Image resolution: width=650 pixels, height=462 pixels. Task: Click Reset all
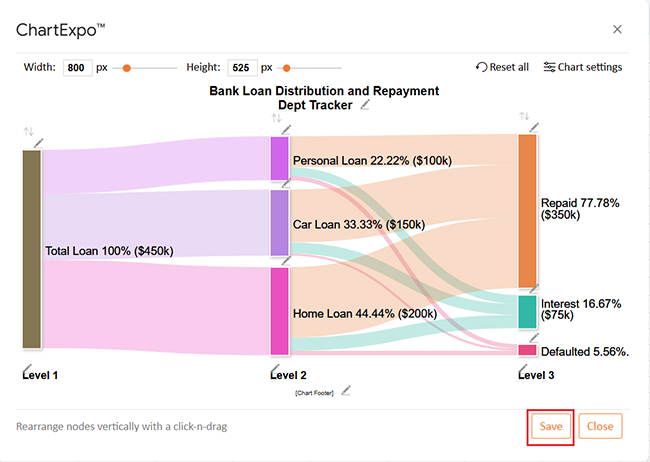click(x=502, y=68)
